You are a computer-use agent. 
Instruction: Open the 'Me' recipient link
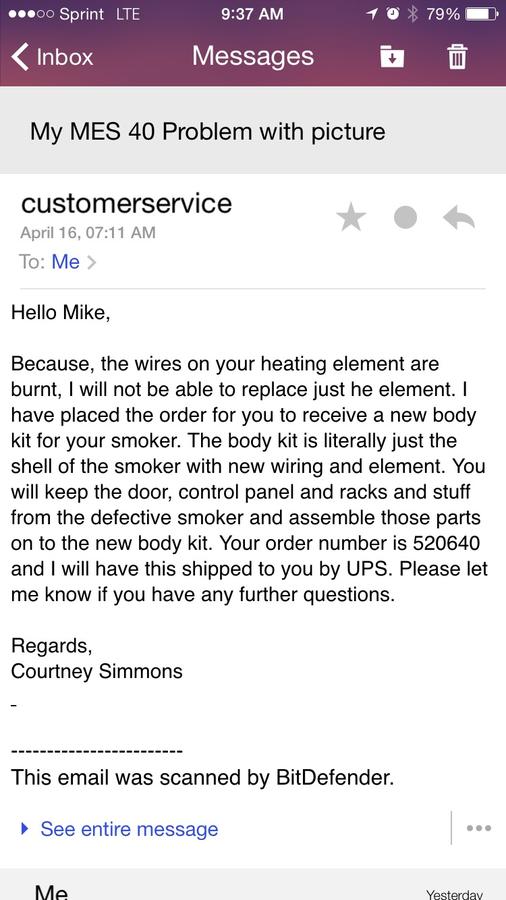coord(65,262)
